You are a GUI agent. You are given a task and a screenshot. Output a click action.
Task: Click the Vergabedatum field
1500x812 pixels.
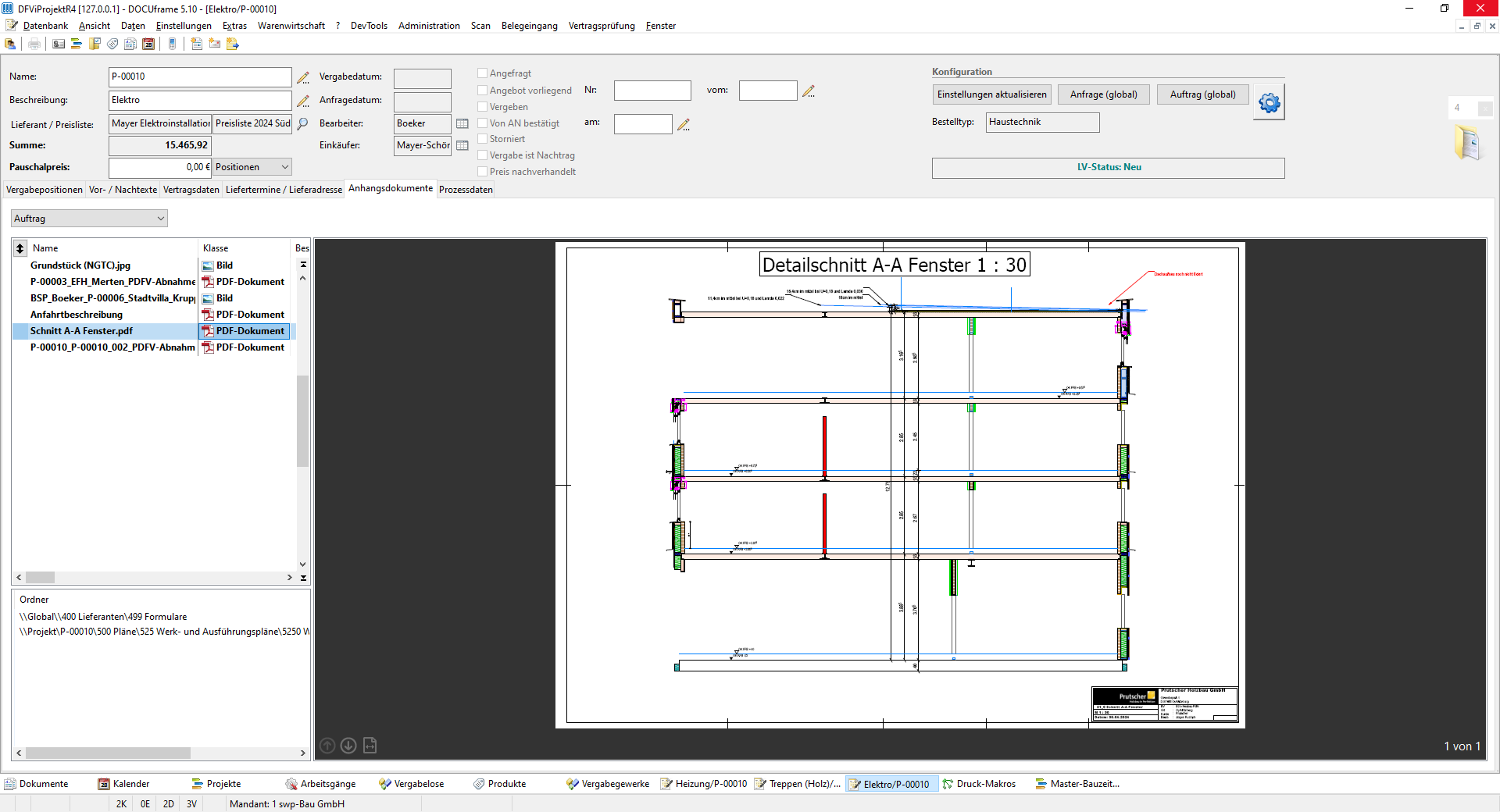423,78
